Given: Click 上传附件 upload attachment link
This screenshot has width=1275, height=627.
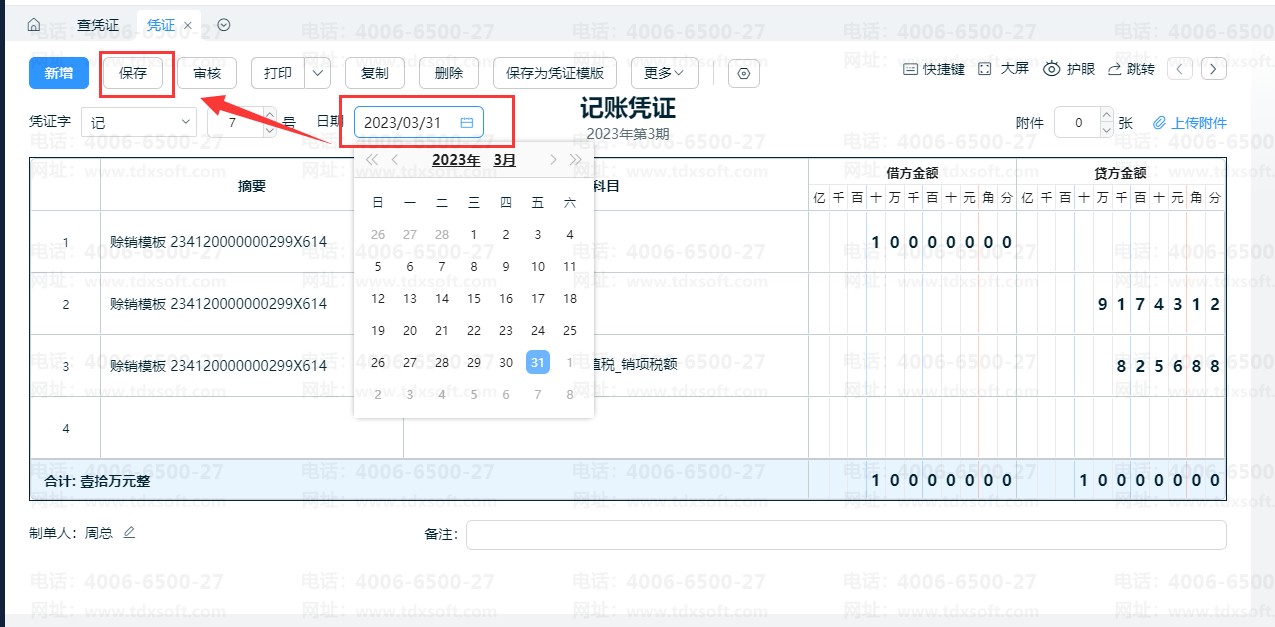Looking at the screenshot, I should pos(1190,123).
